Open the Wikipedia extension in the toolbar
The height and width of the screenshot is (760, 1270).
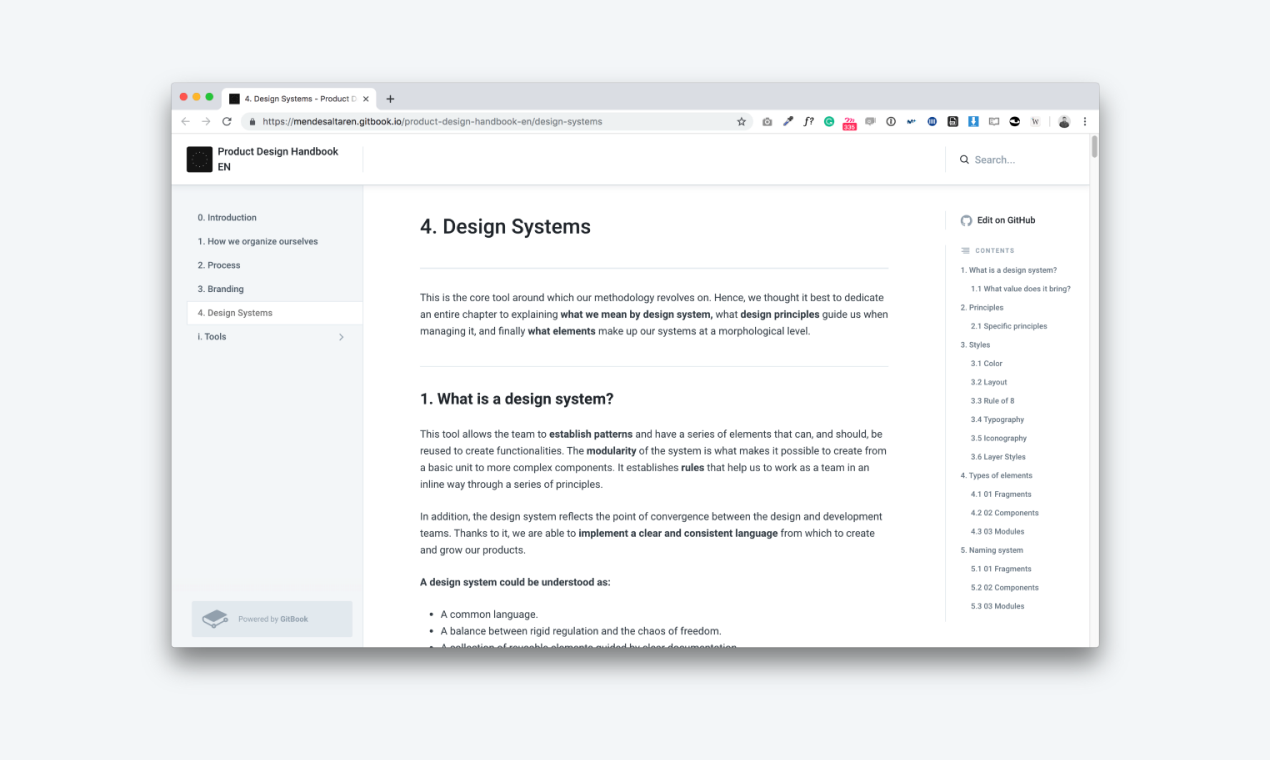(1037, 121)
